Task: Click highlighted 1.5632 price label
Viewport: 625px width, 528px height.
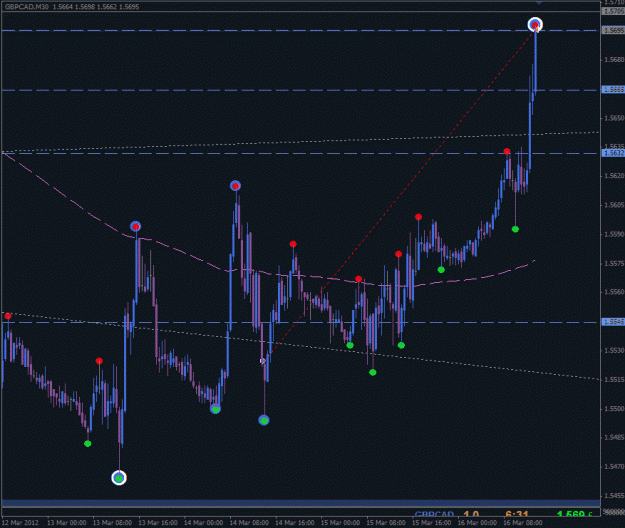Action: (x=613, y=153)
